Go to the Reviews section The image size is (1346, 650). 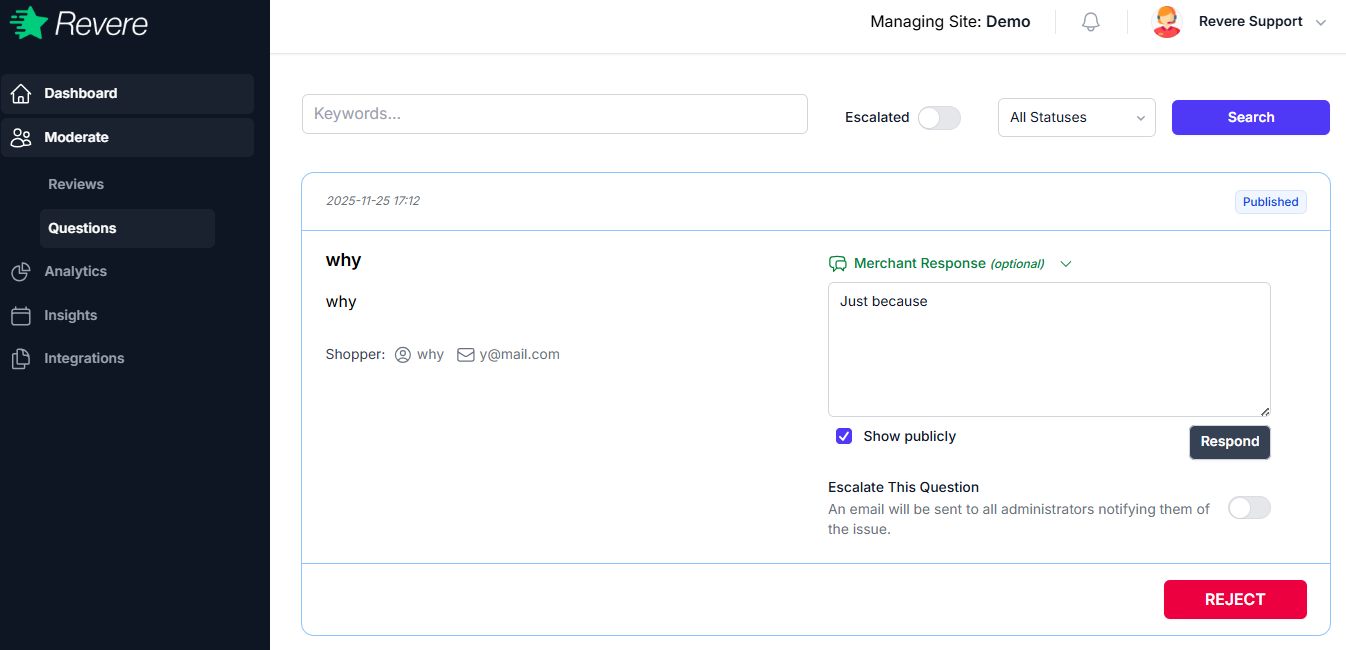click(x=75, y=184)
